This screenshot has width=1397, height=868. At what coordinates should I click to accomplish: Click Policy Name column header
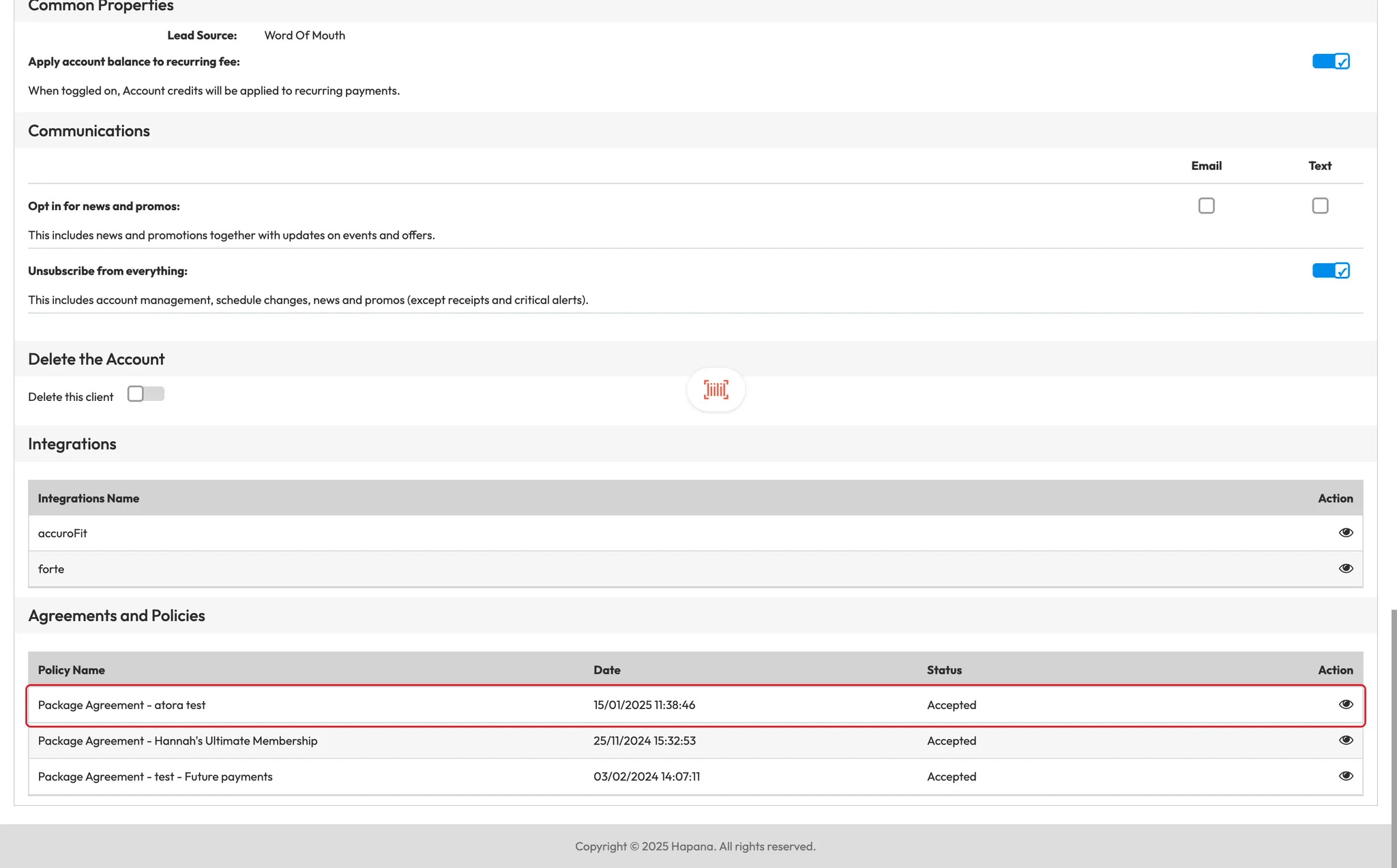[72, 670]
